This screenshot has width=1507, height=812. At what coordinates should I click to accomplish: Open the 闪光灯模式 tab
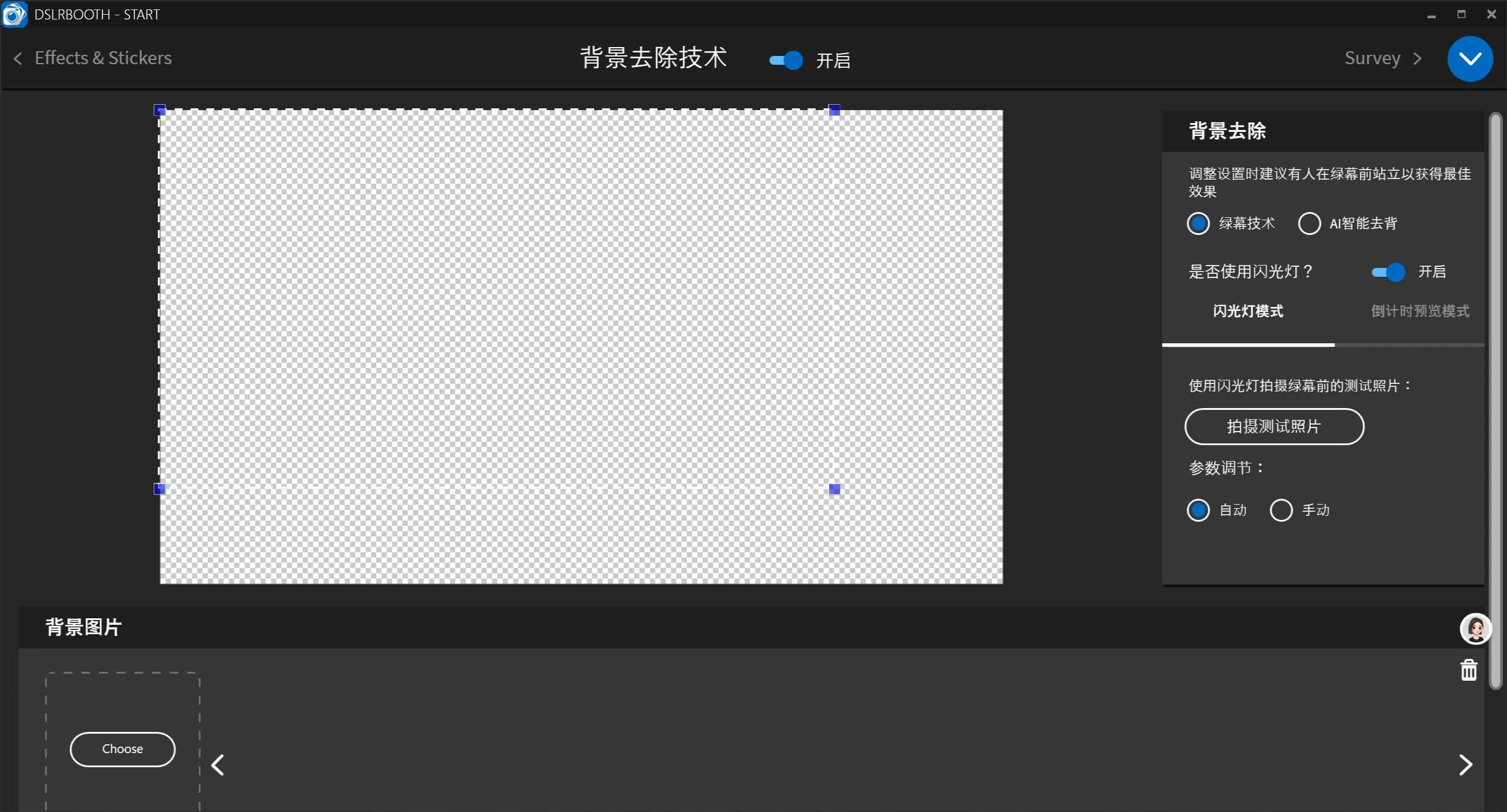[1247, 311]
